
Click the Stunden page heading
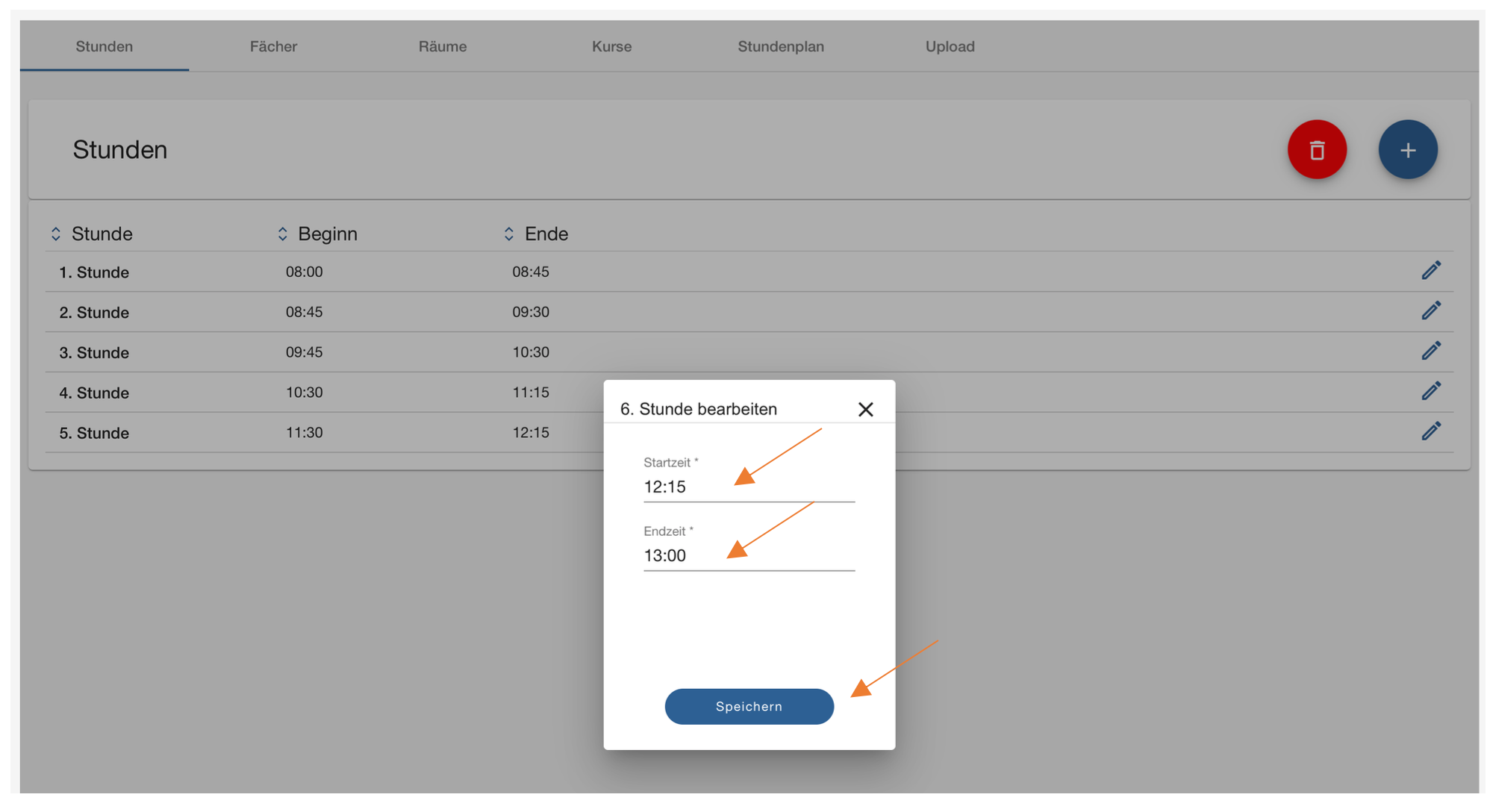click(120, 150)
